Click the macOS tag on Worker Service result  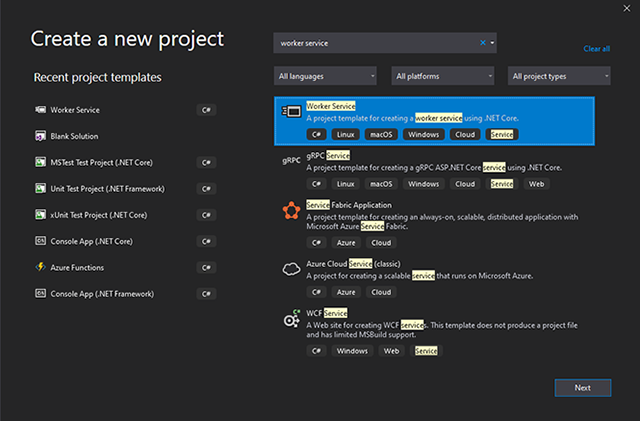[x=381, y=134]
